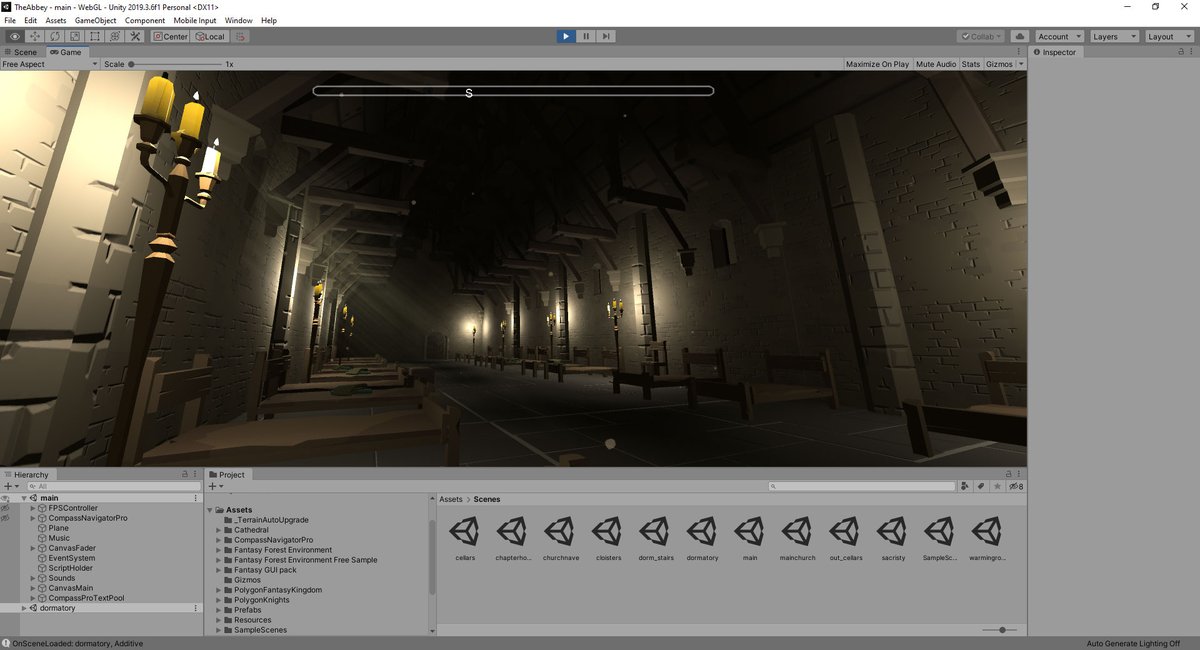
Task: Toggle hidden packages visibility icon
Action: click(1015, 487)
